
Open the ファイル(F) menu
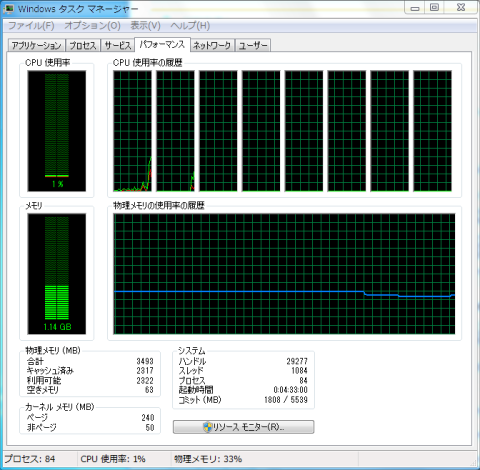pyautogui.click(x=31, y=26)
